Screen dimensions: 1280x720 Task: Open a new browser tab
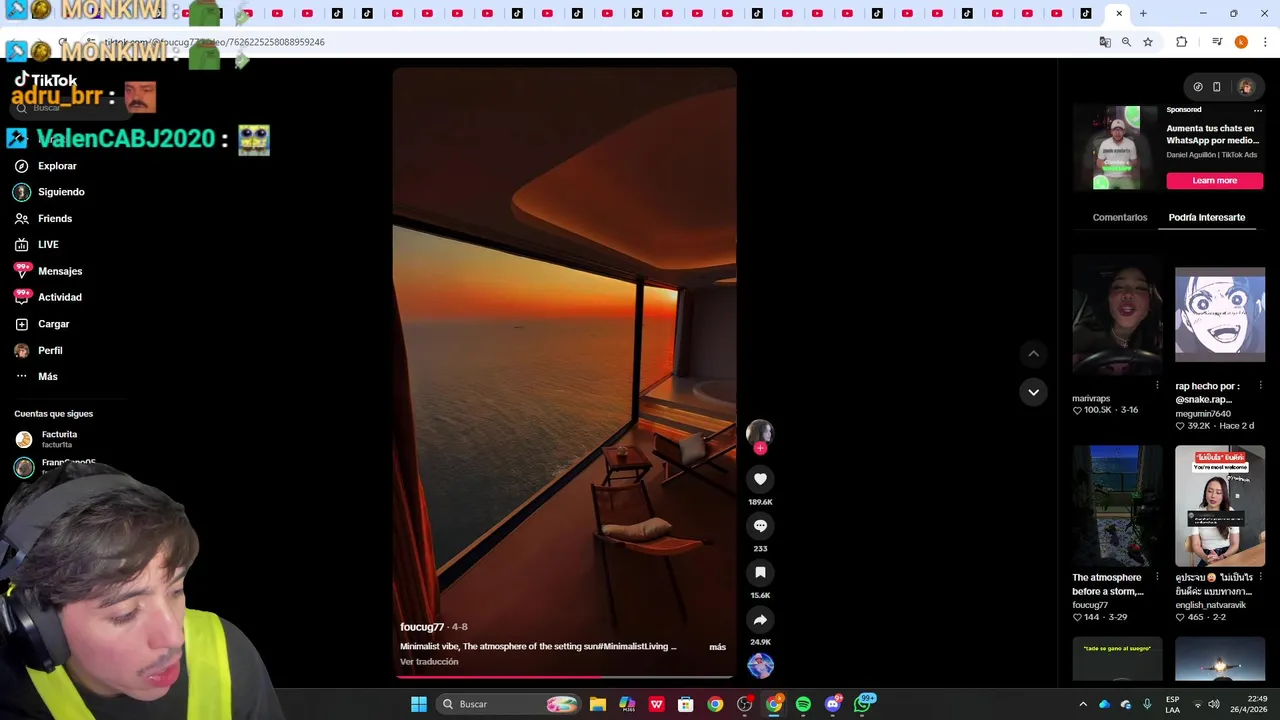tap(1143, 14)
